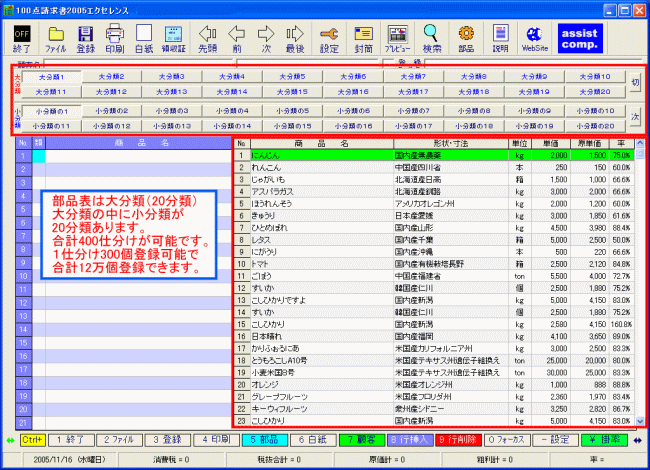Viewport: 650px width, 470px height.
Task: Click the cyan cell in invoice row 1
Action: pyautogui.click(x=39, y=156)
